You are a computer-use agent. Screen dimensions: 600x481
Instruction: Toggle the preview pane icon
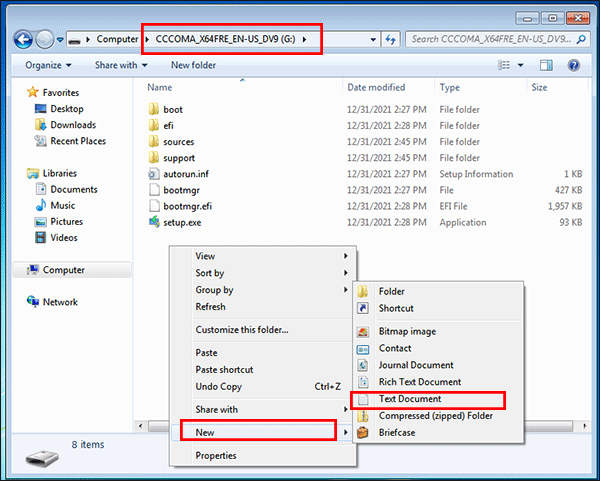(546, 65)
